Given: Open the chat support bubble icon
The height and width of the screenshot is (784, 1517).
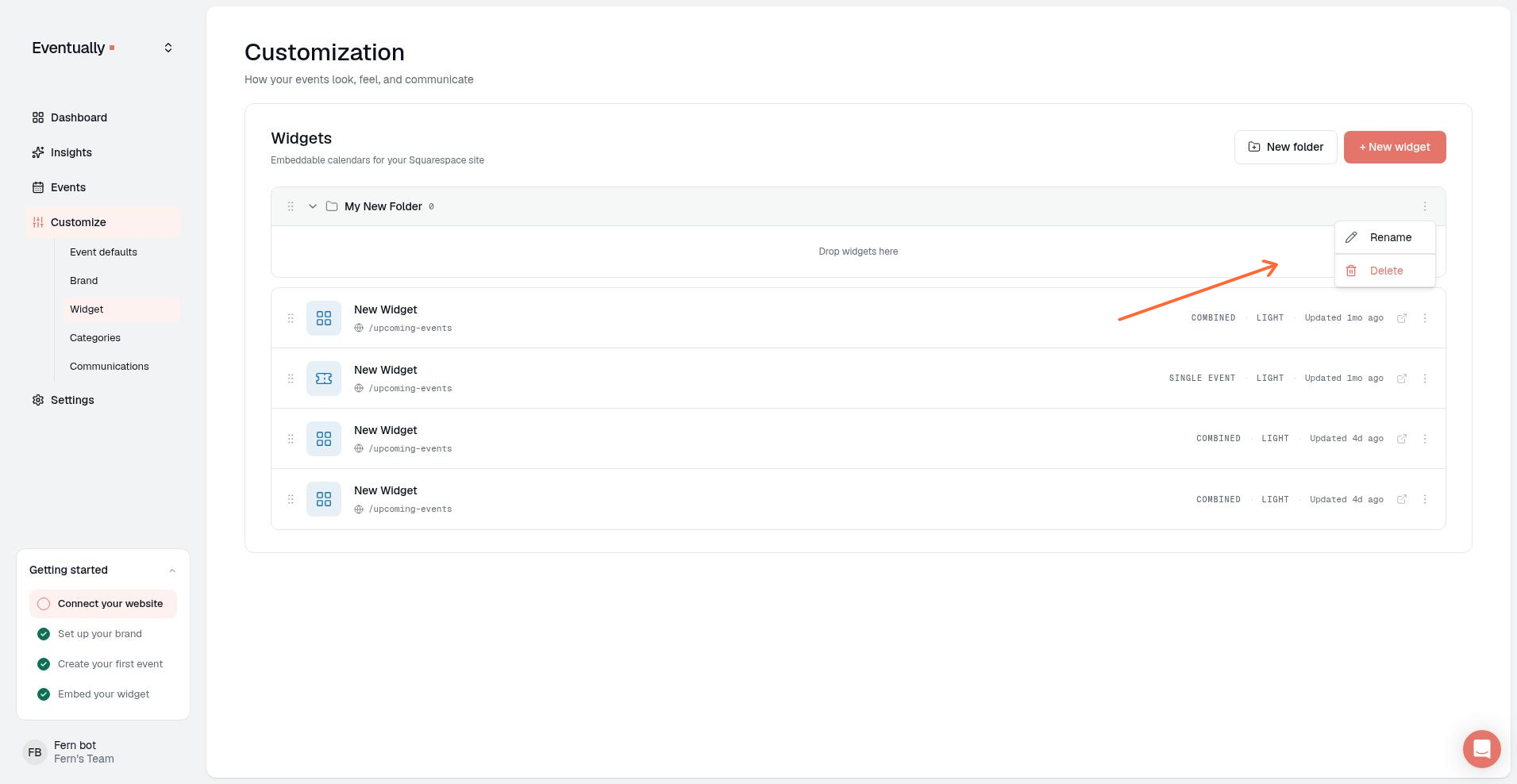Looking at the screenshot, I should coord(1481,748).
